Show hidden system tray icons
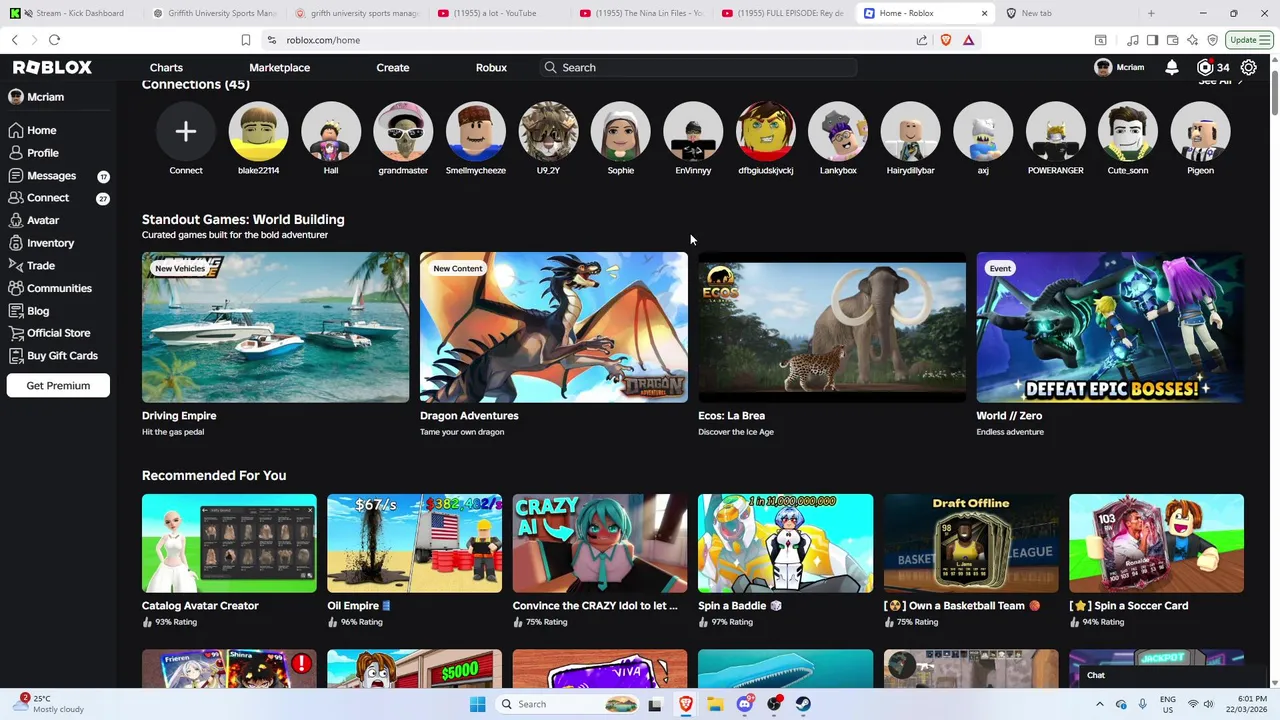 pos(1099,704)
